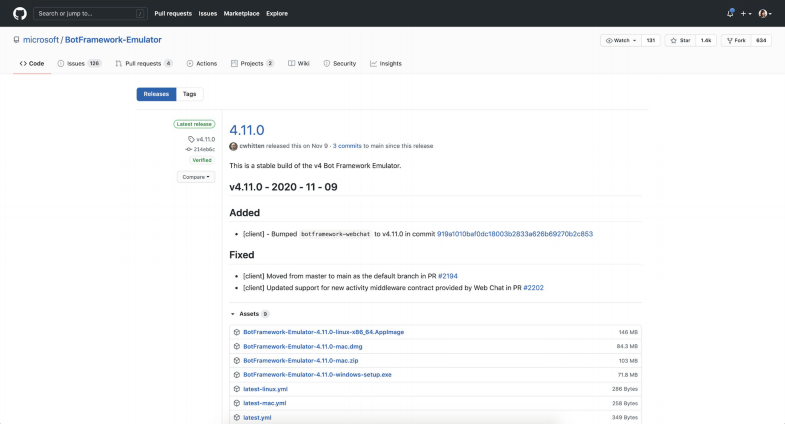Click package icon beside latest-mac.yml
Screen dimensions: 785x424
click(x=237, y=403)
